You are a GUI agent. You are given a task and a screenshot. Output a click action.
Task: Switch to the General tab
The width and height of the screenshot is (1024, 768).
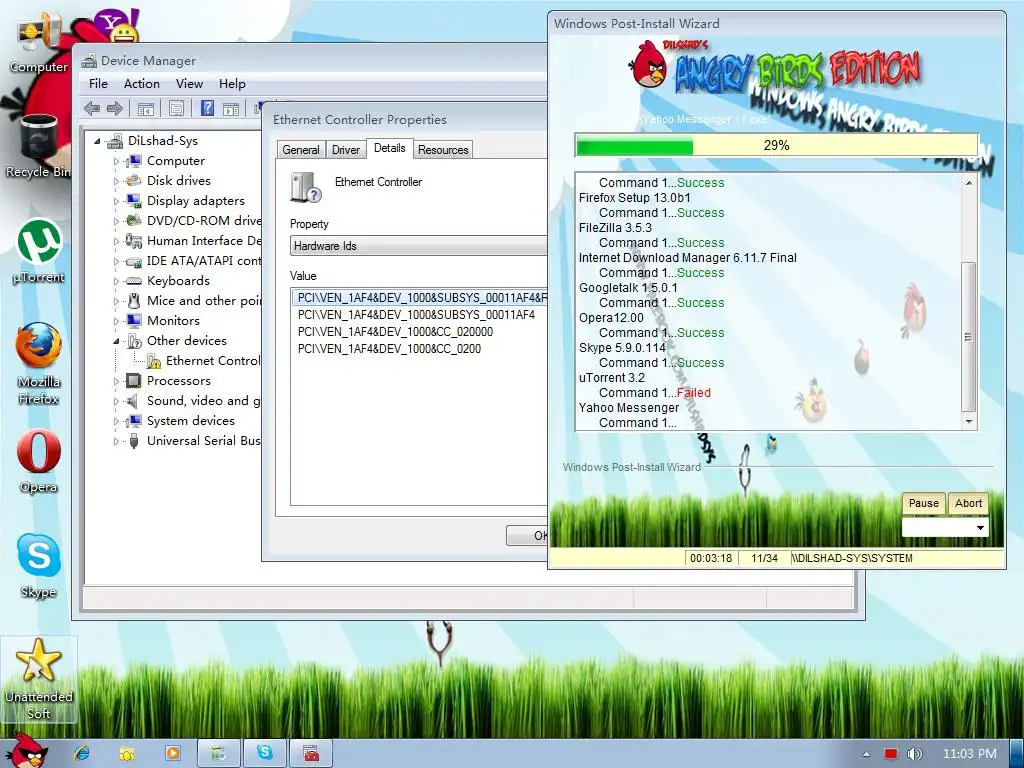(x=300, y=150)
